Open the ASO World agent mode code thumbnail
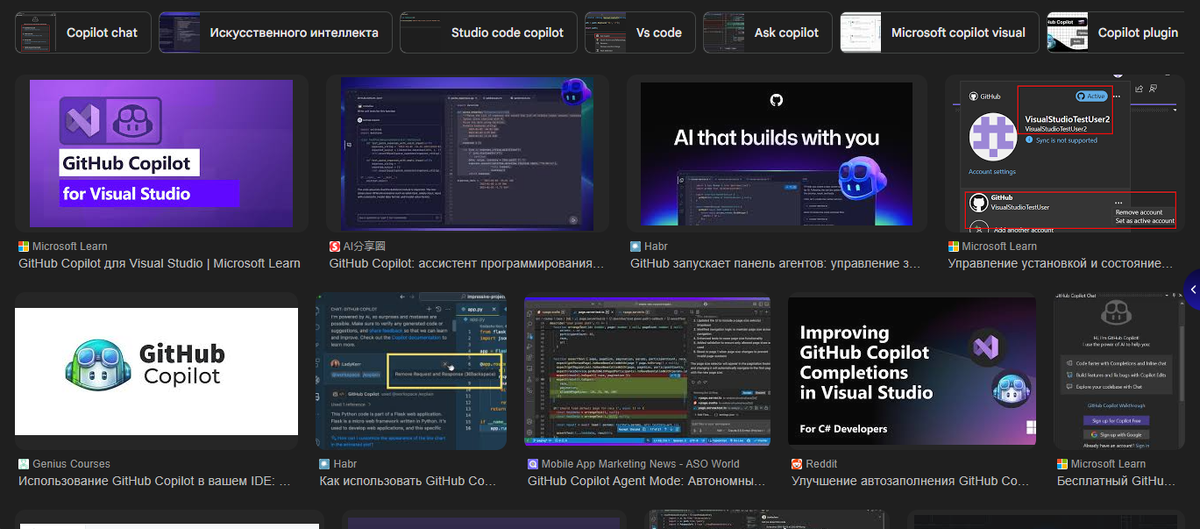 [x=648, y=371]
